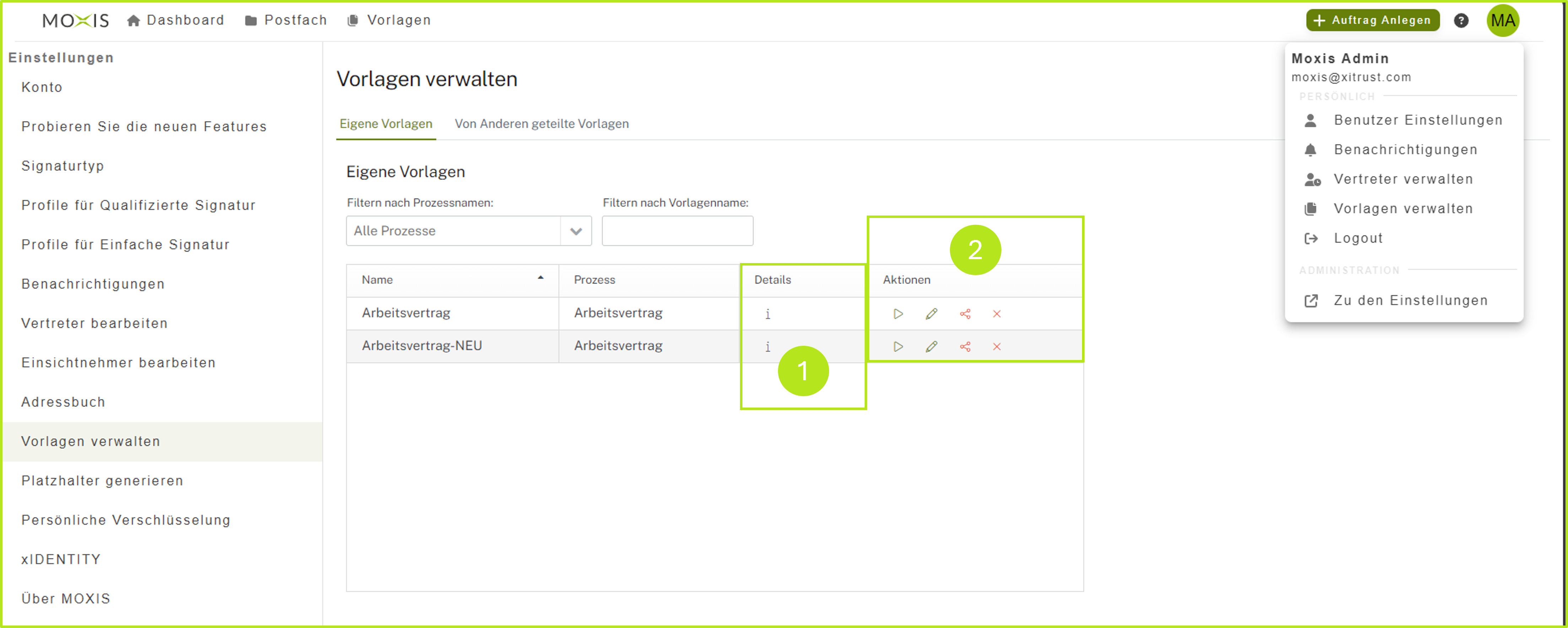Go to Postfach in the top navigation
This screenshot has width=1568, height=628.
[286, 20]
